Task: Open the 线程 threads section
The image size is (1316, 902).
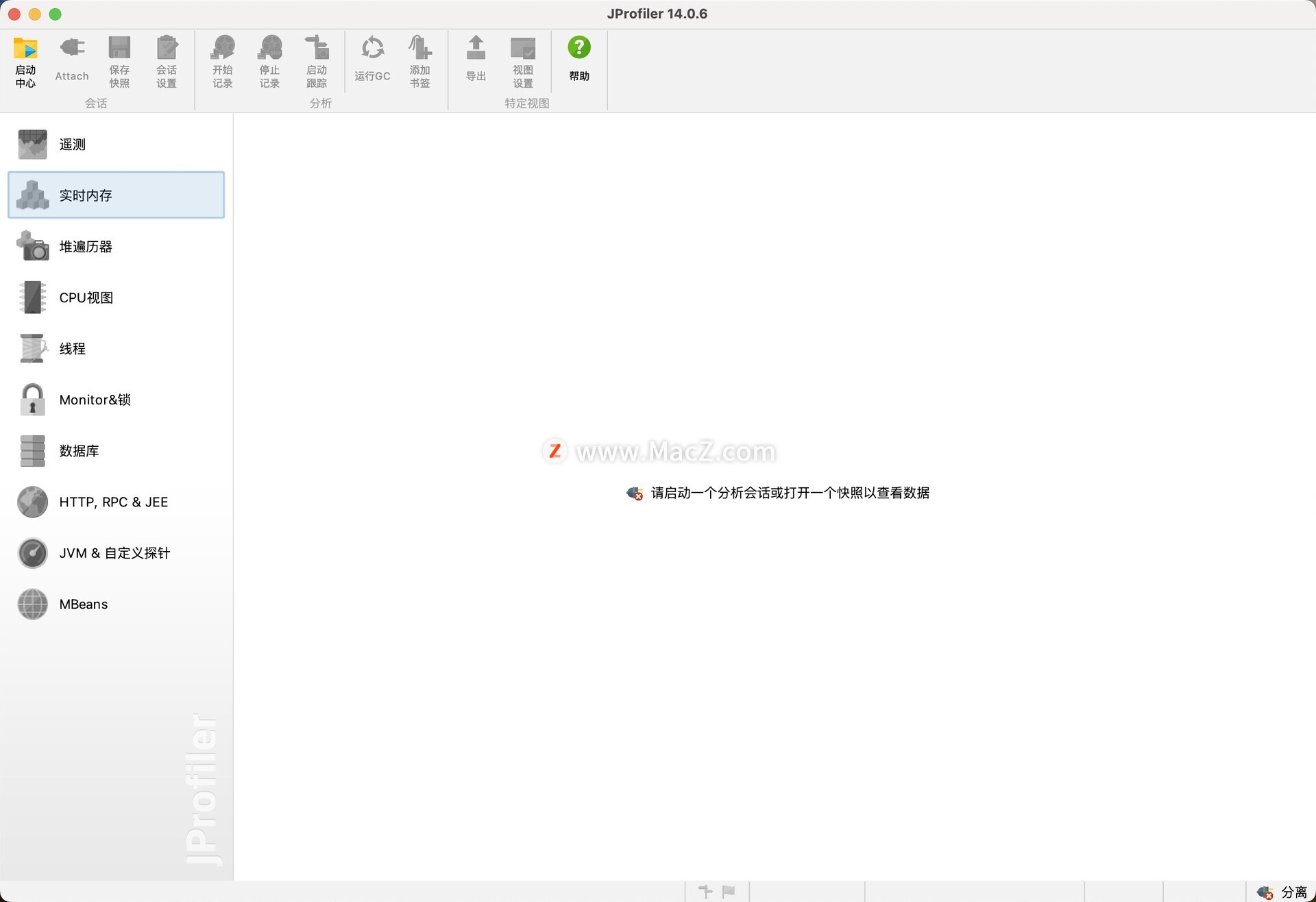Action: [116, 349]
